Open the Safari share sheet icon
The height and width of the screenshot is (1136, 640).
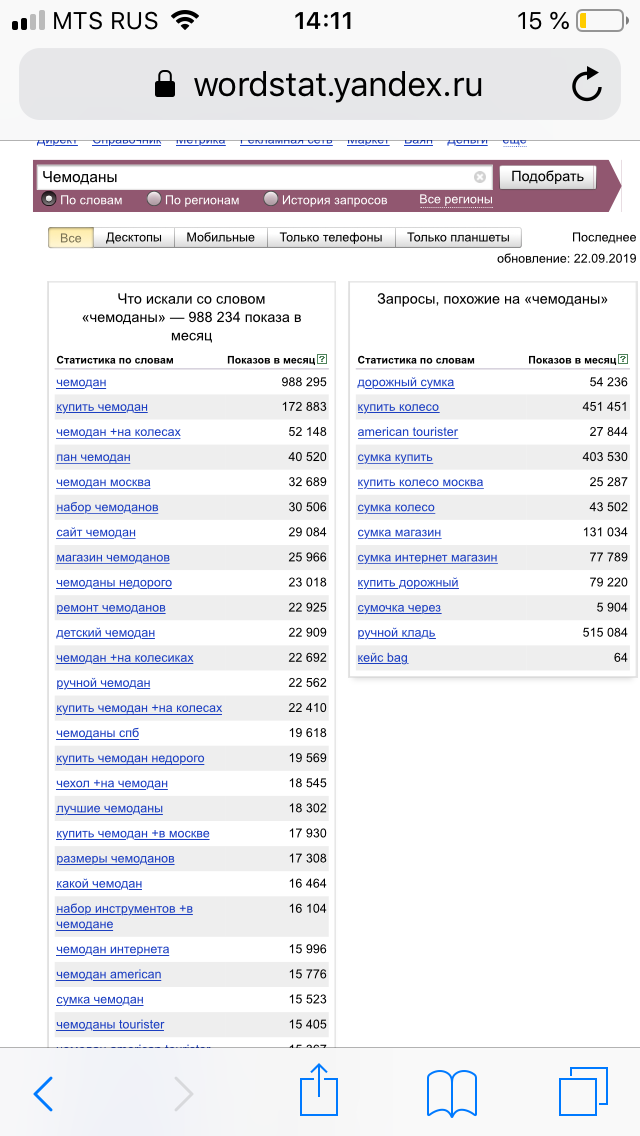(319, 1089)
